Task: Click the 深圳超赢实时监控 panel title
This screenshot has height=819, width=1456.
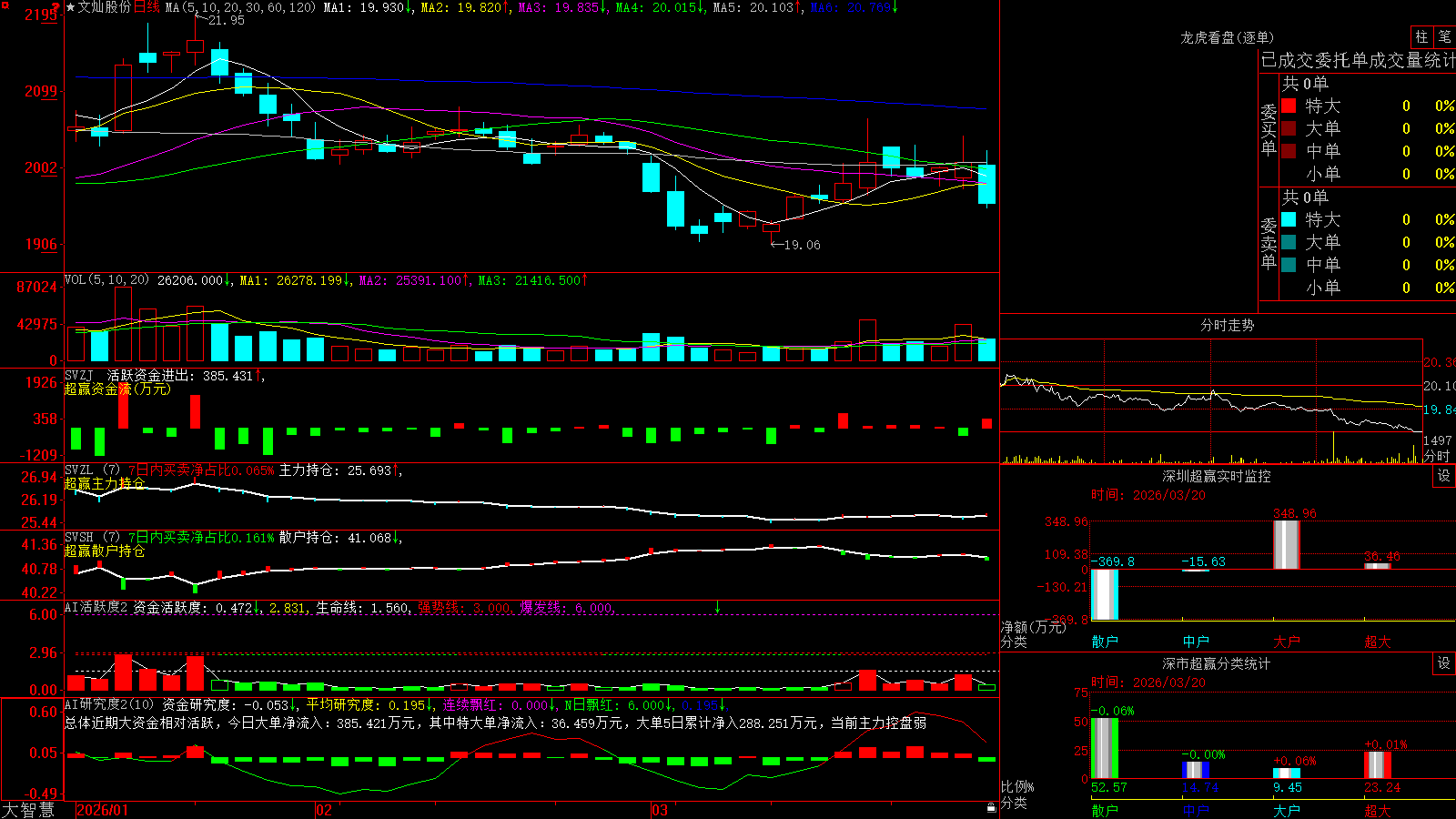Action: coord(1217,476)
